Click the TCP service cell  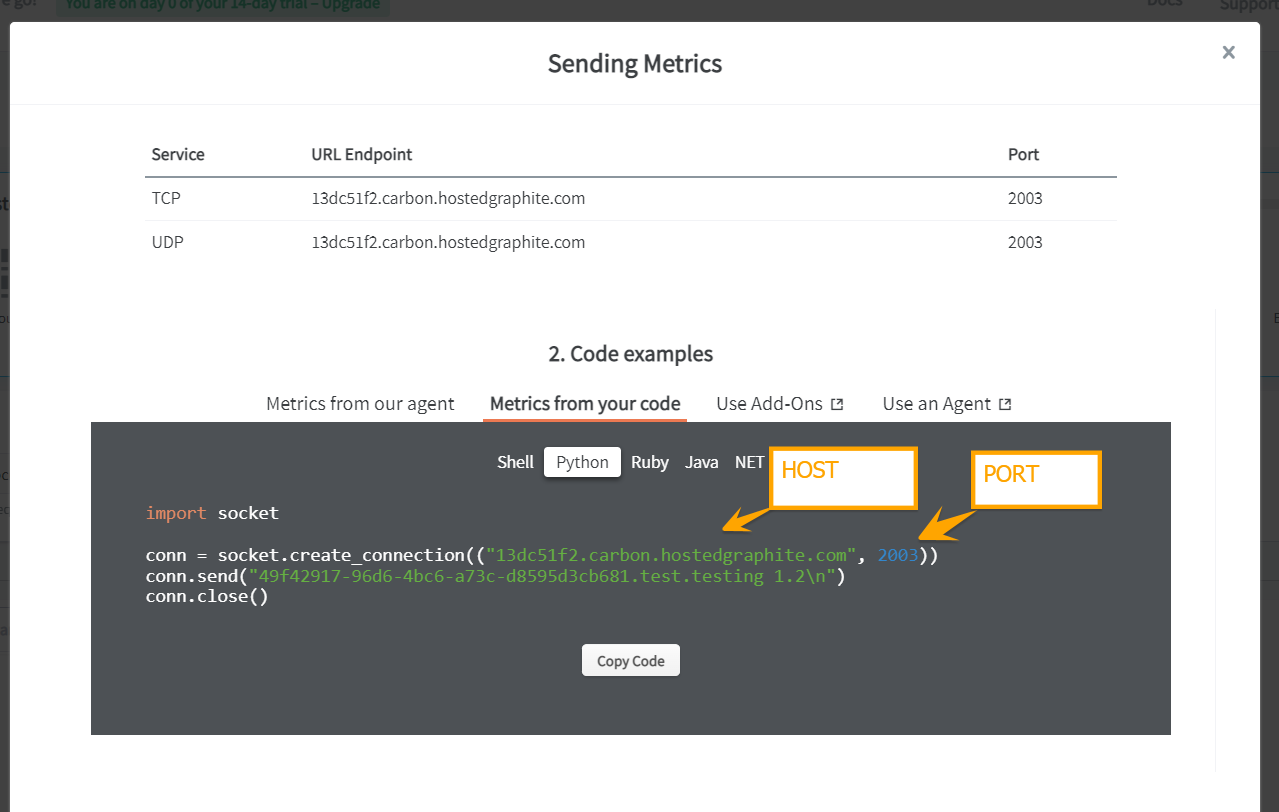[166, 198]
